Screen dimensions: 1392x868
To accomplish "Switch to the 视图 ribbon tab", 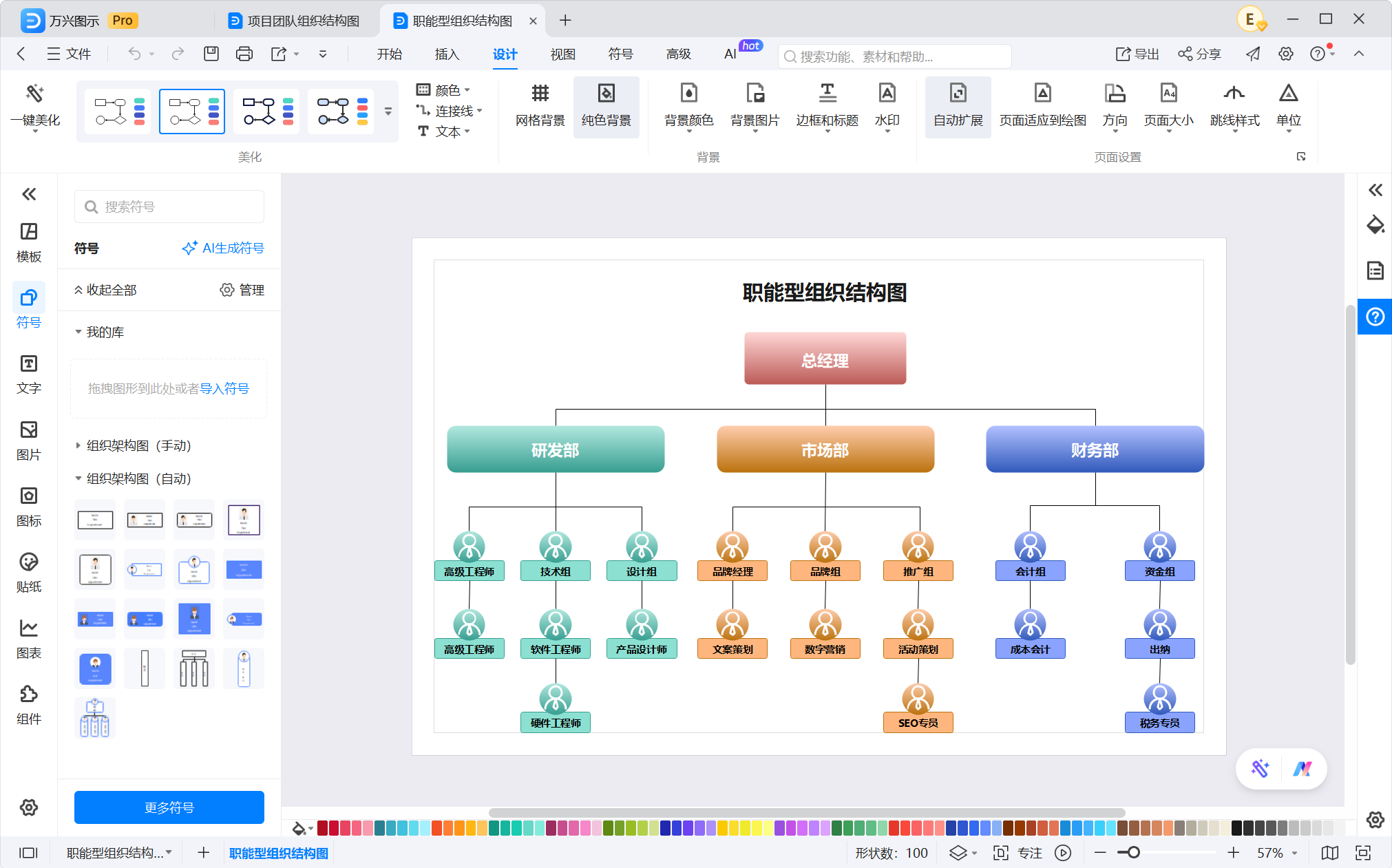I will 562,54.
